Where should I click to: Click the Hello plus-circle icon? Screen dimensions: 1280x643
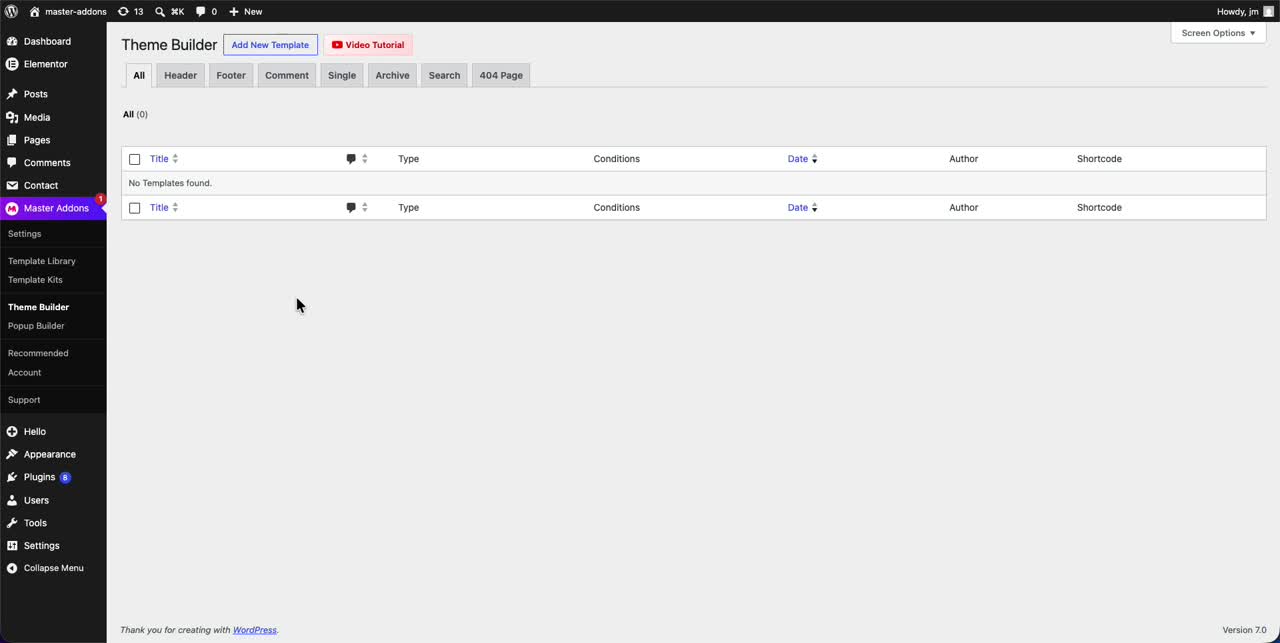pyautogui.click(x=12, y=431)
